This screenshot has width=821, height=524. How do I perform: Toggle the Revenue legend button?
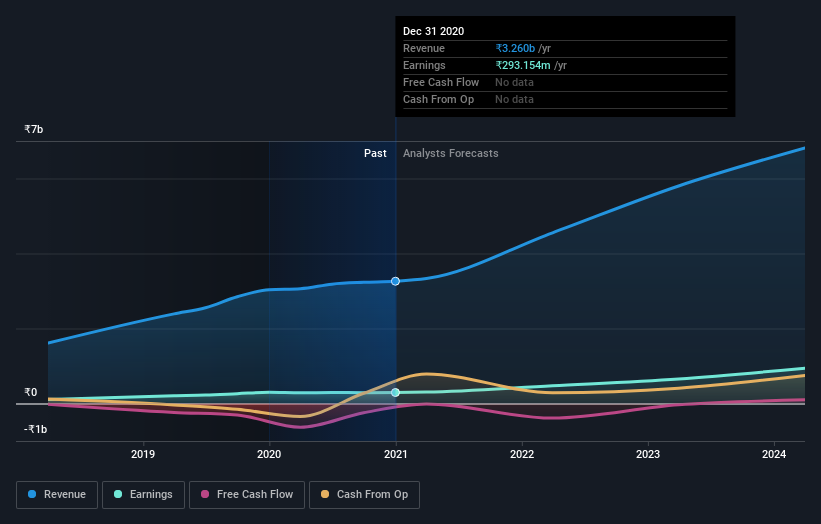click(x=57, y=495)
